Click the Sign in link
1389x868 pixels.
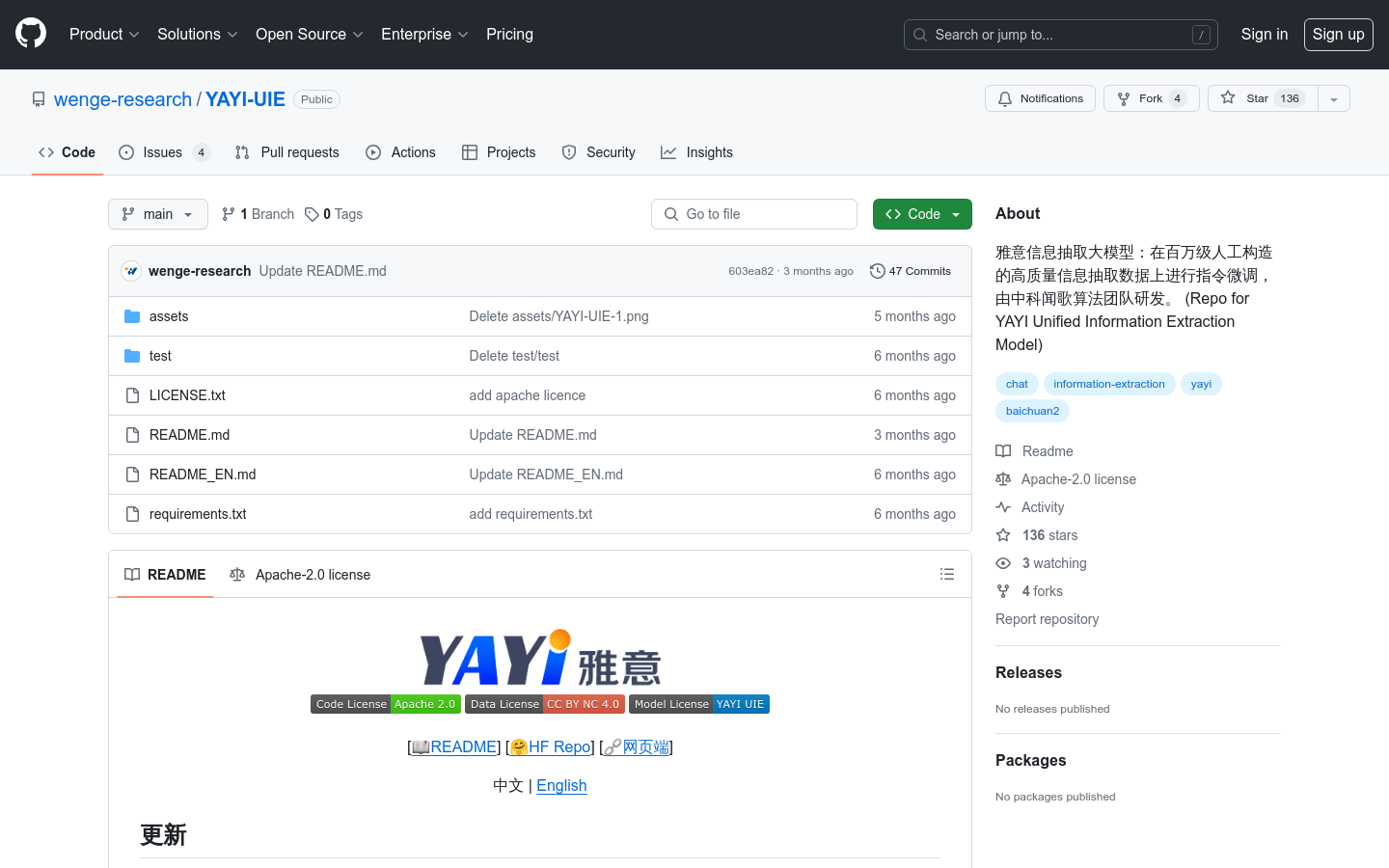tap(1264, 35)
